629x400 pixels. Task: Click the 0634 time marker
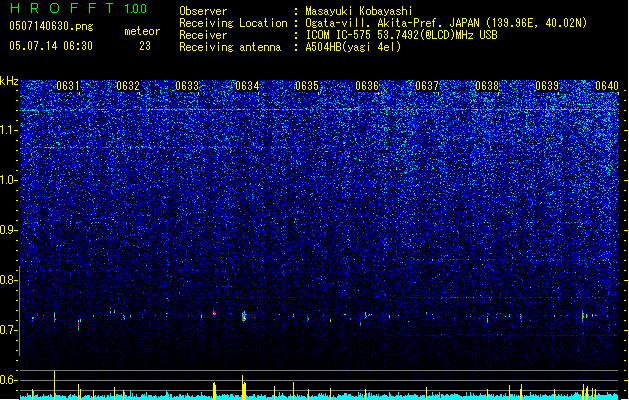[x=247, y=86]
